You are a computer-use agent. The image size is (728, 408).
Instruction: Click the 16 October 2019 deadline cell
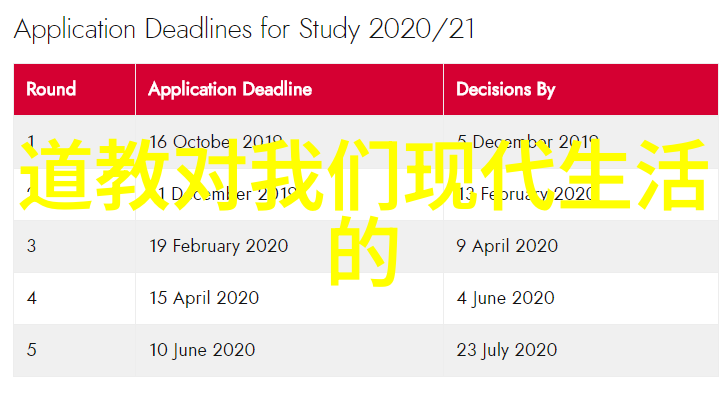pyautogui.click(x=289, y=142)
